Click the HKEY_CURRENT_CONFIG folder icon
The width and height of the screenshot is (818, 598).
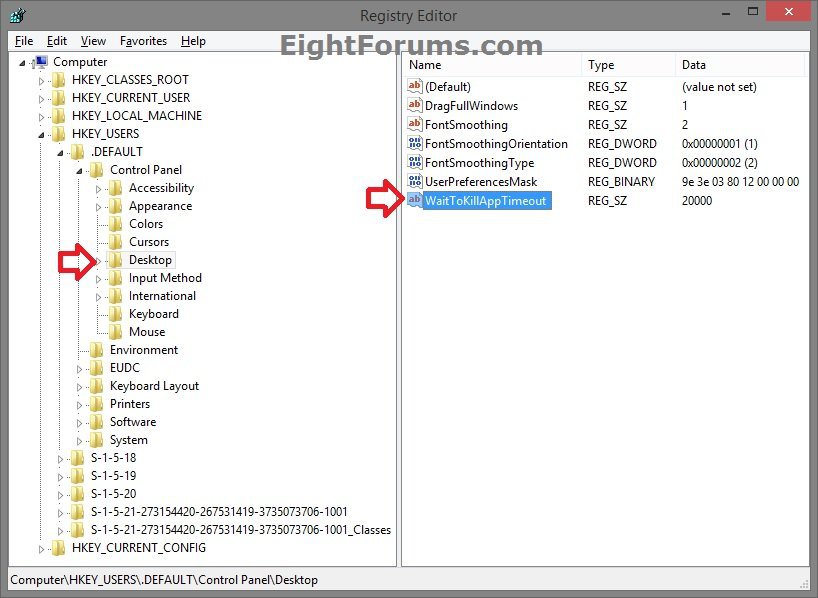tap(59, 548)
